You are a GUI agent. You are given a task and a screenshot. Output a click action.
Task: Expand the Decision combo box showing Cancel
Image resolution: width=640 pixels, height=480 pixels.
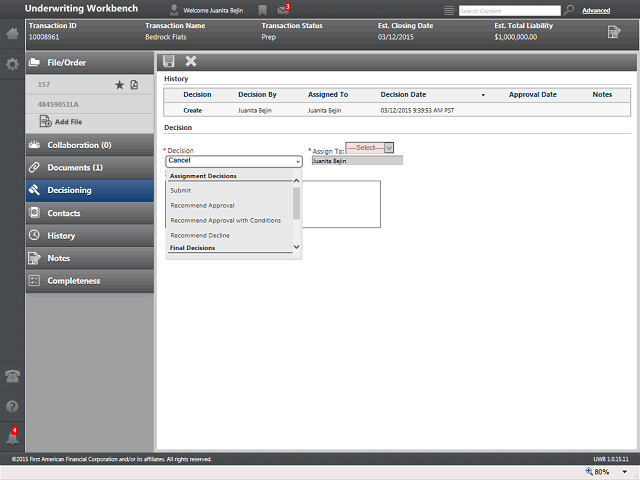[x=234, y=161]
